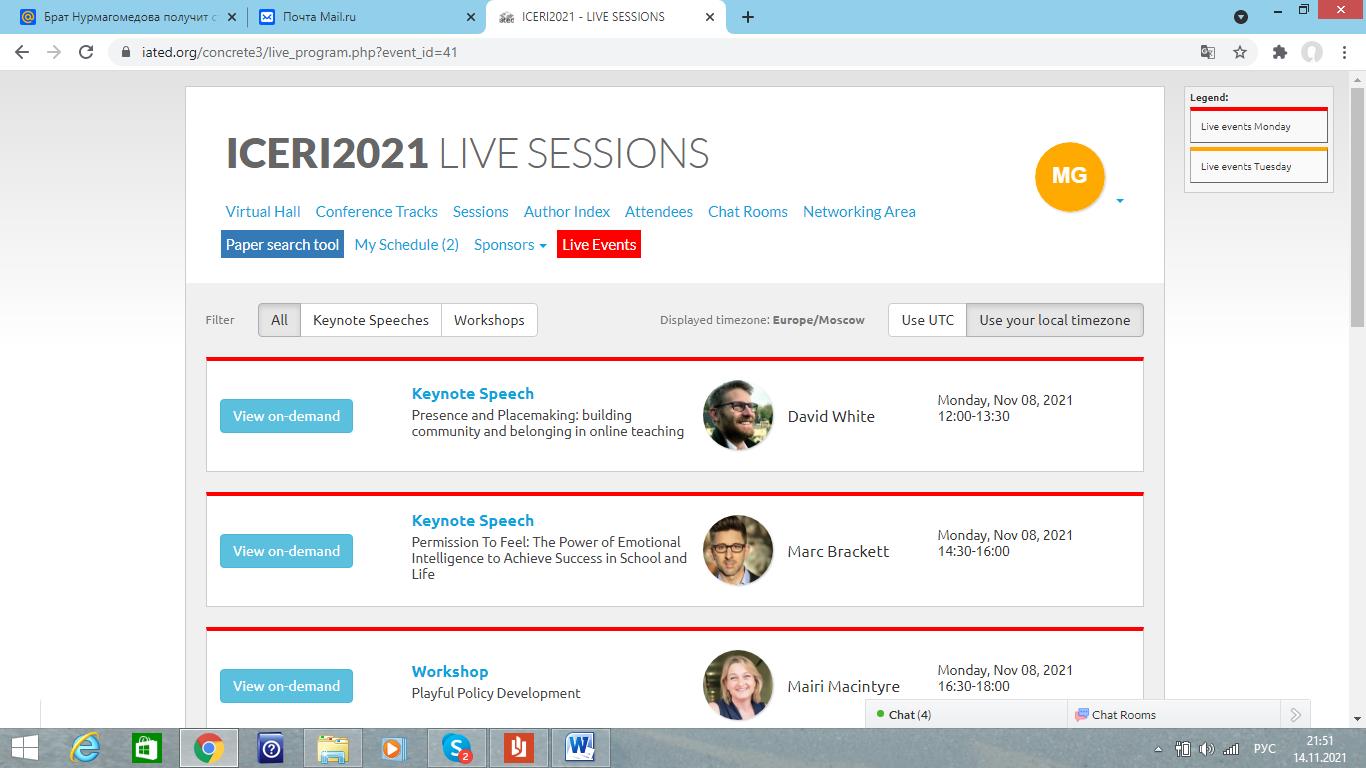Click the Google Translate icon in address bar
The width and height of the screenshot is (1366, 768).
tap(1208, 52)
